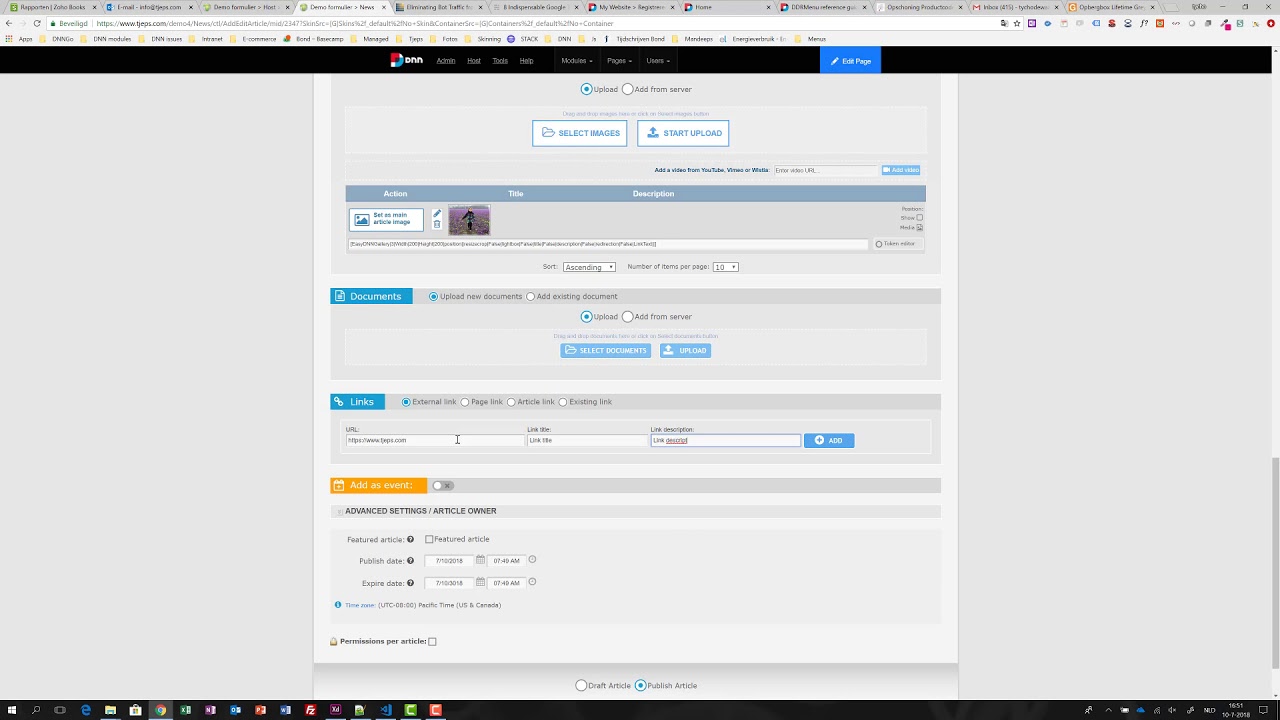Click the Start Upload button

(x=683, y=133)
